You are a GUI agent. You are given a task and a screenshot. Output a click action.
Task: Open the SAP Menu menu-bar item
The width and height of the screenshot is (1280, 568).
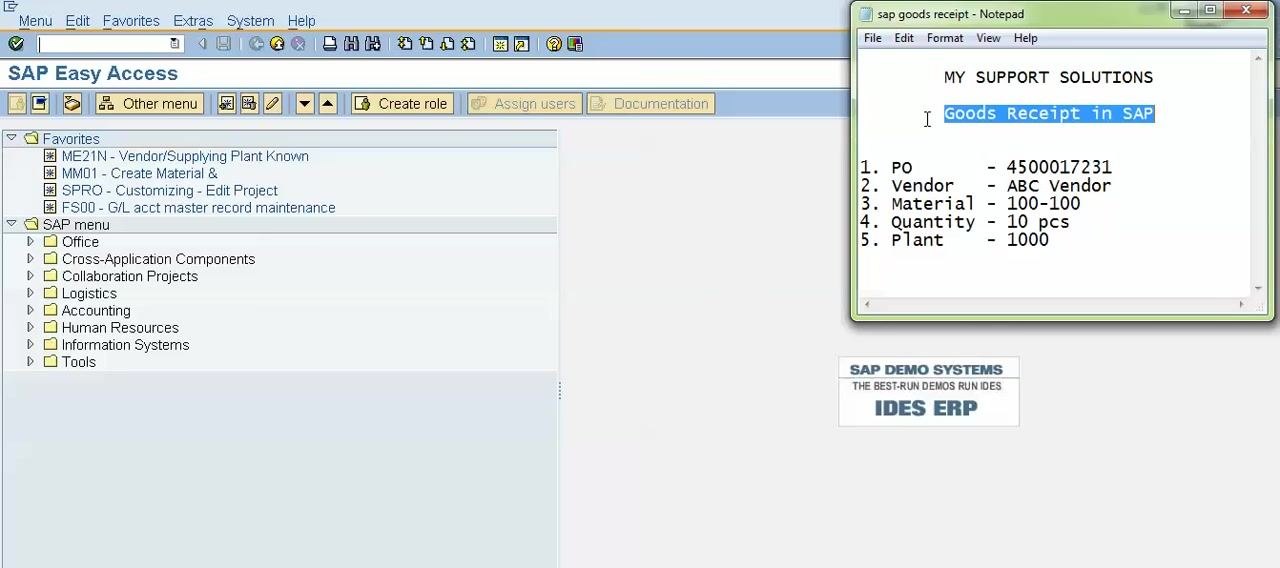pos(35,21)
